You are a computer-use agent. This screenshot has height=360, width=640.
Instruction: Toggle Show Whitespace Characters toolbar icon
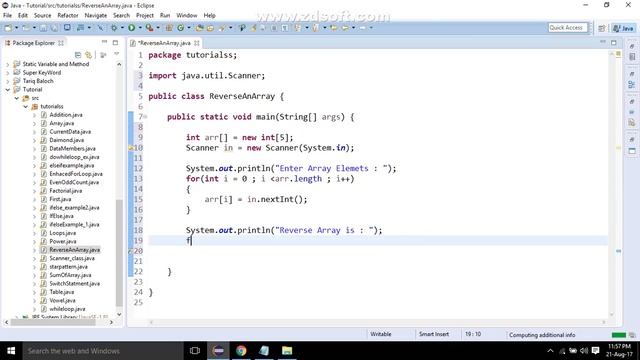coord(285,28)
